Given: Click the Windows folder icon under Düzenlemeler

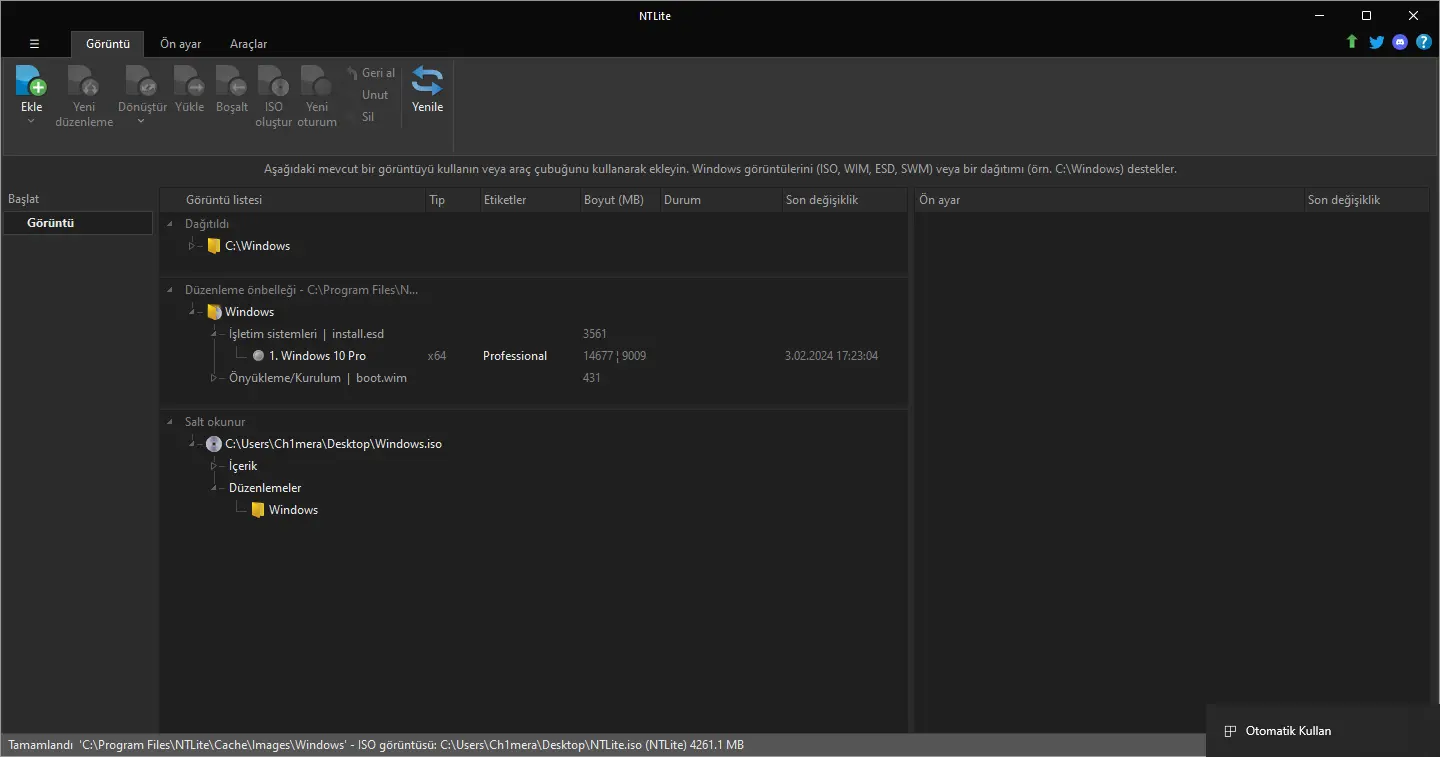Looking at the screenshot, I should tap(258, 510).
